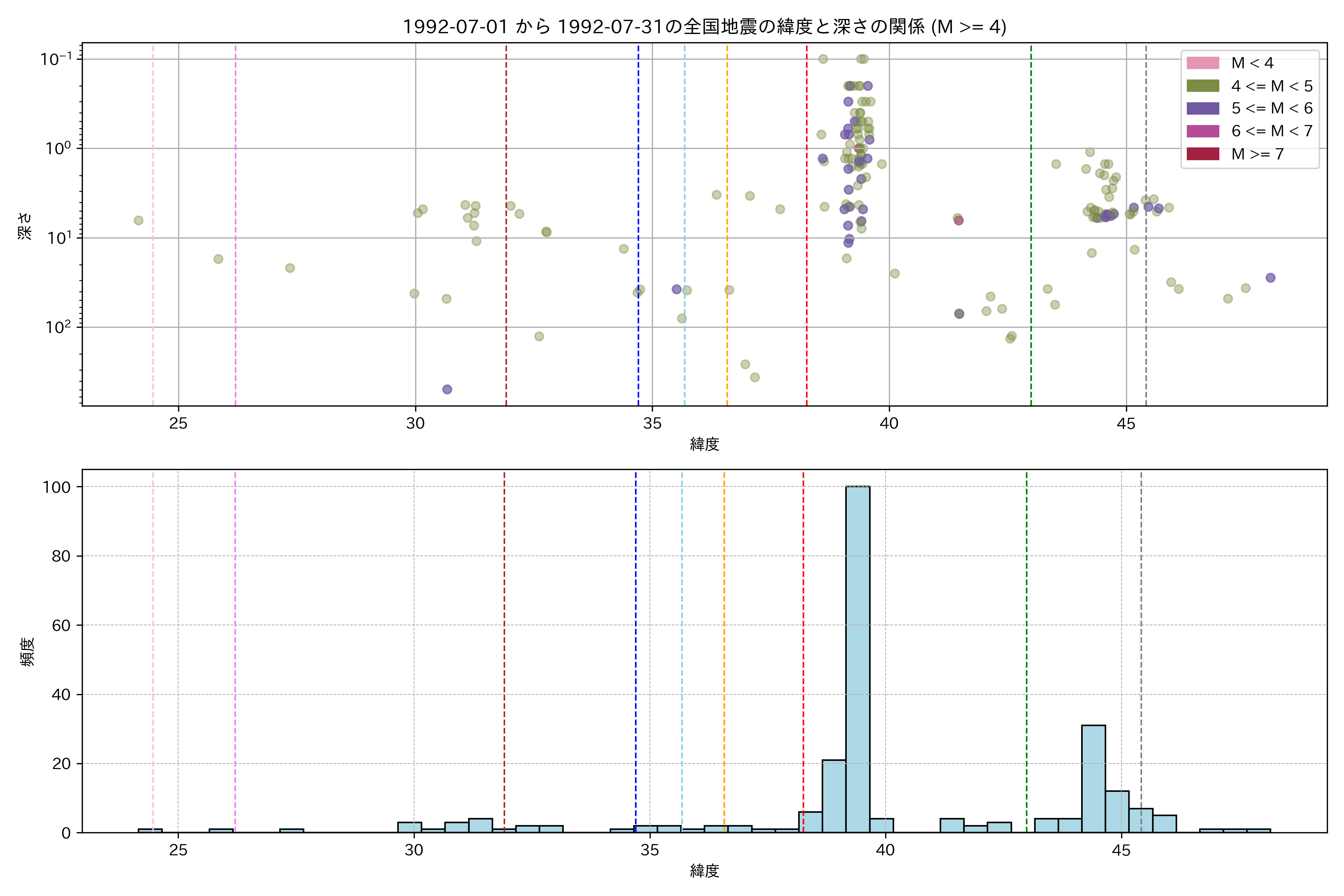Click the magenta 6 <= M < 7 legend swatch
Screen dimensions: 1344x896
click(1202, 131)
